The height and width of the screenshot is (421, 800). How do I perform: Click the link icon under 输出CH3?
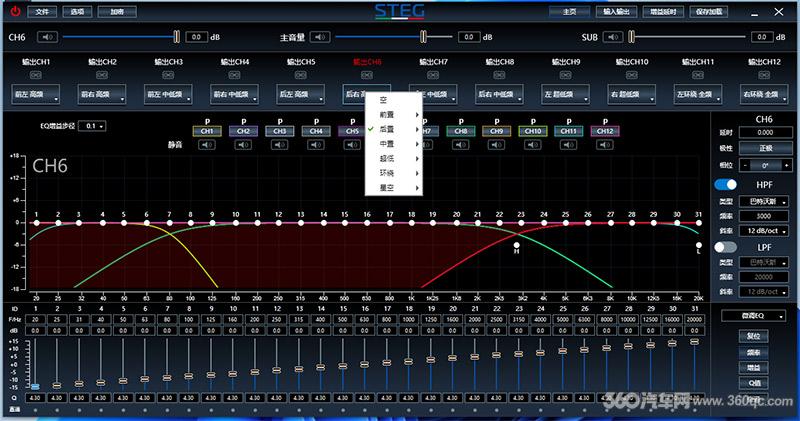[x=168, y=75]
